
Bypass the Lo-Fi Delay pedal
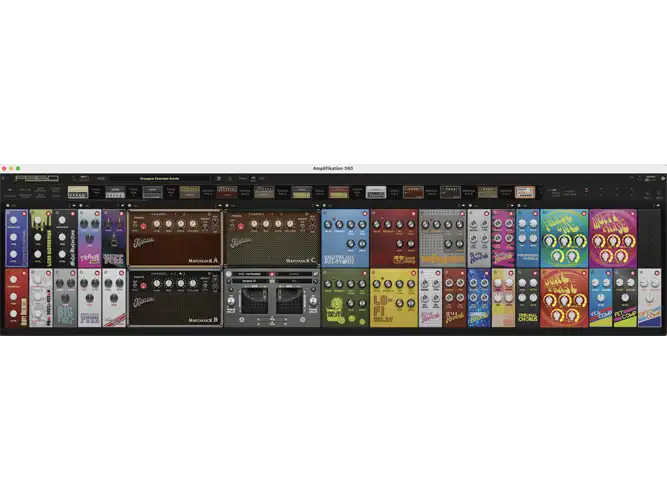click(x=413, y=273)
